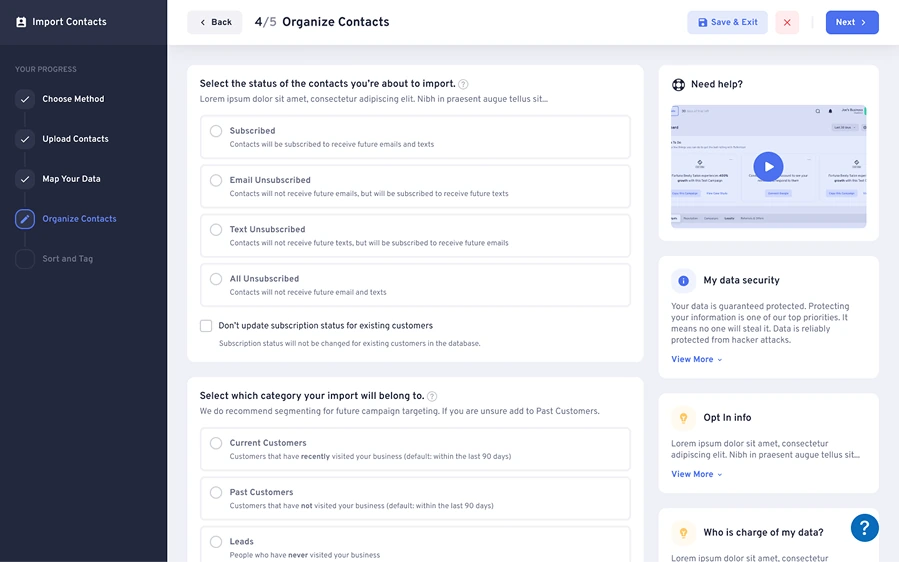Go to the Upload Contacts step
The image size is (899, 562).
click(x=75, y=139)
